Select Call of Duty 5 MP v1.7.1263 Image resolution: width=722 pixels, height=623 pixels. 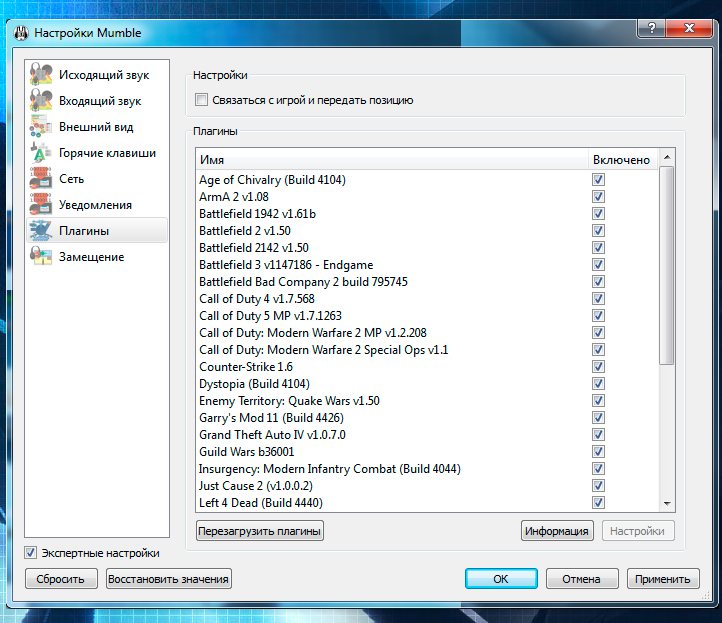[428, 316]
